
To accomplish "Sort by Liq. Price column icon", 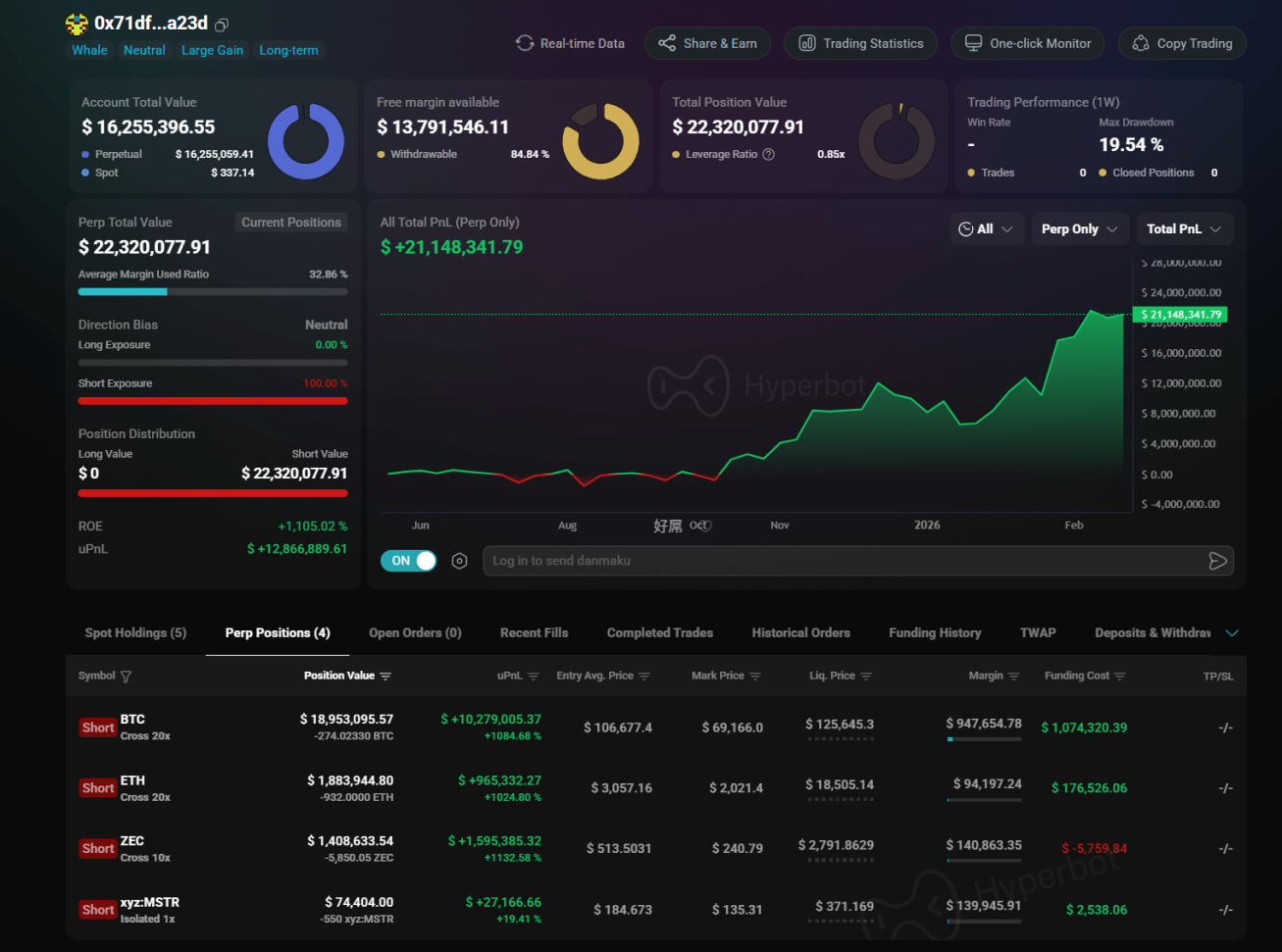I will tap(866, 676).
